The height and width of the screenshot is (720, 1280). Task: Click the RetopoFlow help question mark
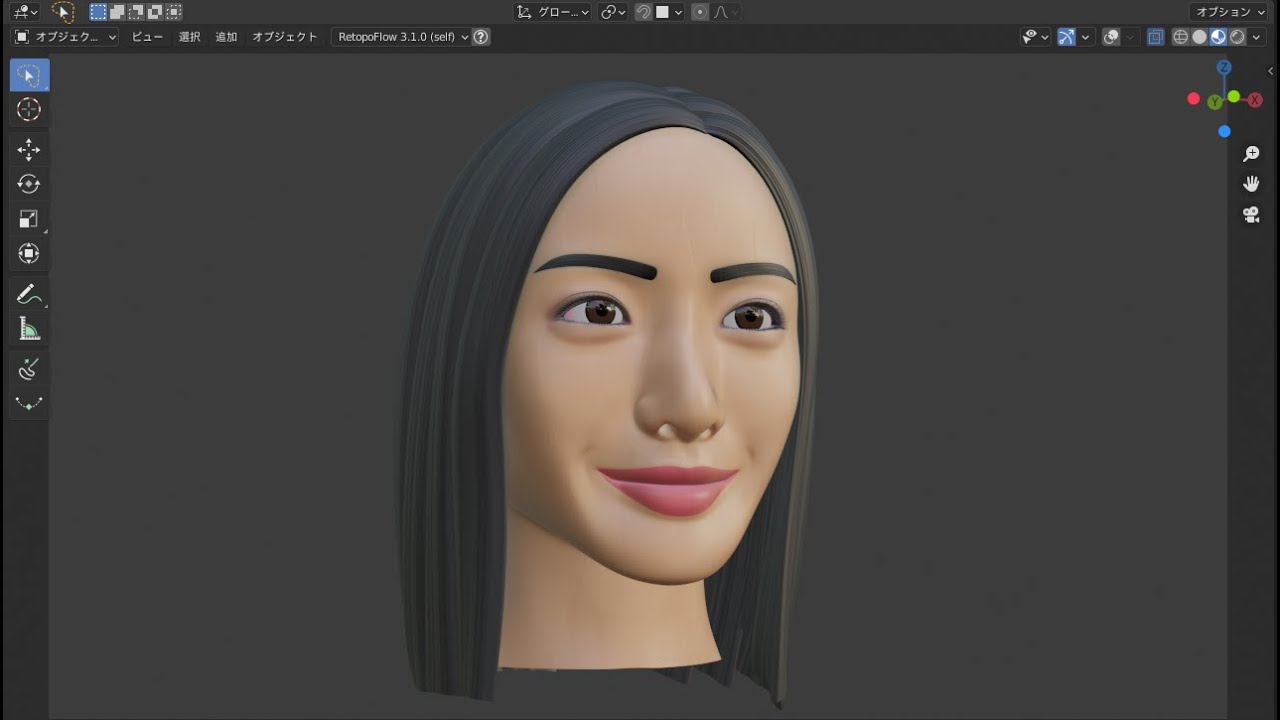click(x=481, y=37)
